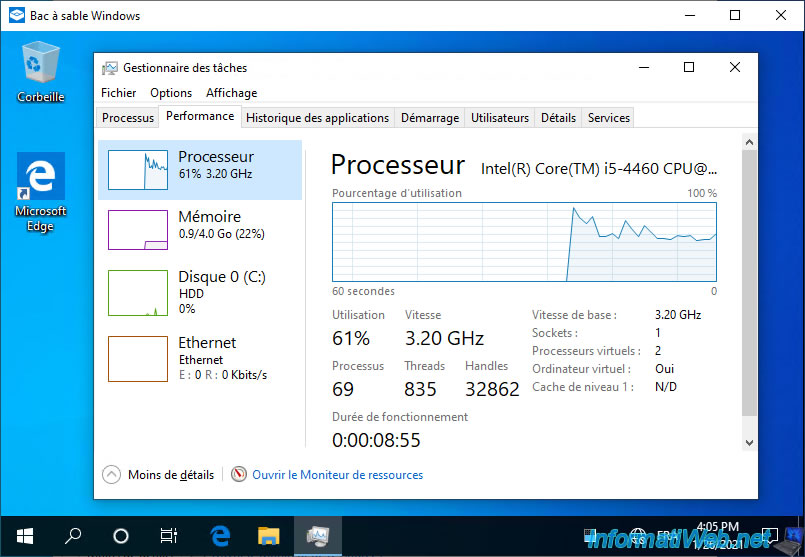Open Task View from the taskbar
This screenshot has width=805, height=557.
(169, 535)
